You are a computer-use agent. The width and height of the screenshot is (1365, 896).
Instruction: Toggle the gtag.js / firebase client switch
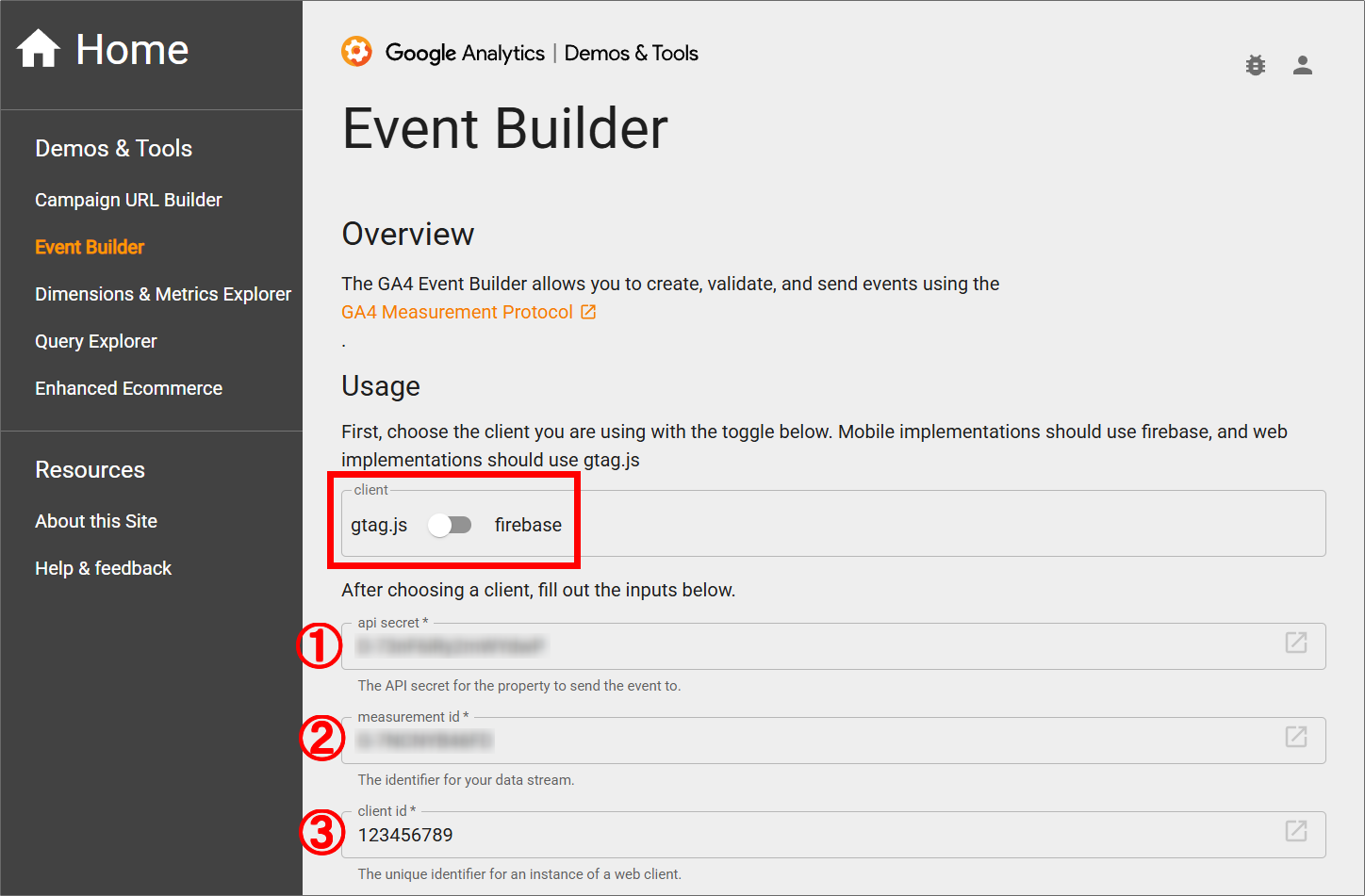450,525
